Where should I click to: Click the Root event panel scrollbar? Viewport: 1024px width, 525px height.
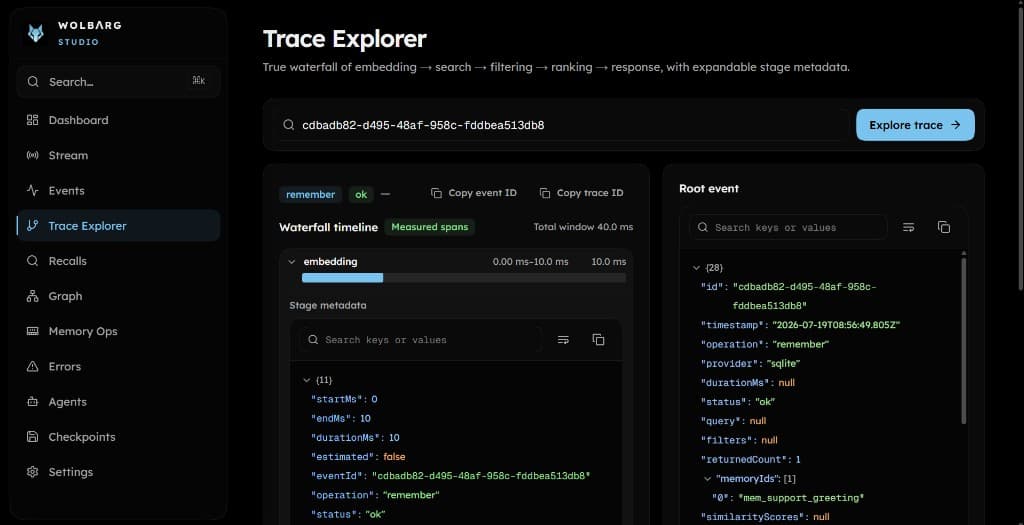tap(964, 341)
